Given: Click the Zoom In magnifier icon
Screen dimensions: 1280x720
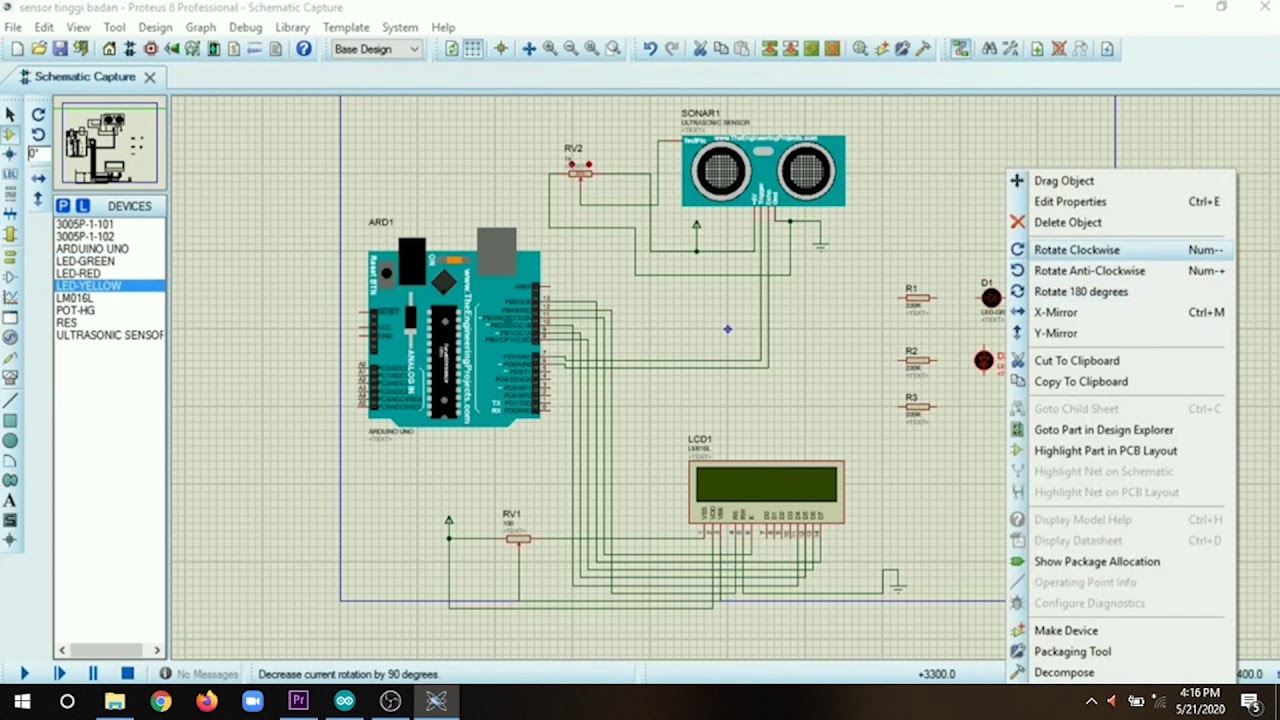Looking at the screenshot, I should point(550,49).
